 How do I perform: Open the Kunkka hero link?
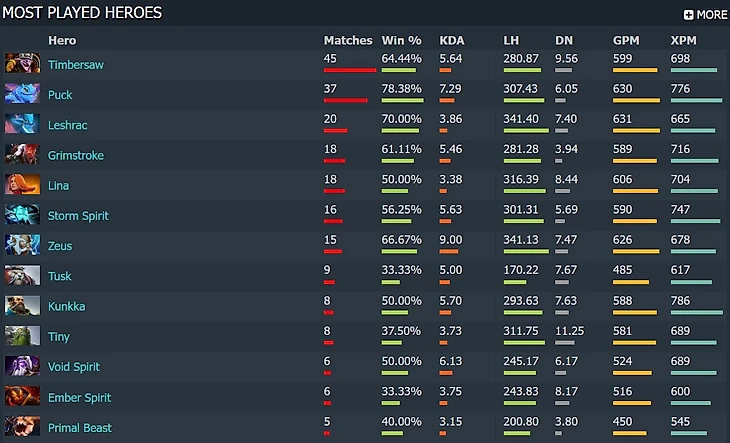(x=67, y=306)
